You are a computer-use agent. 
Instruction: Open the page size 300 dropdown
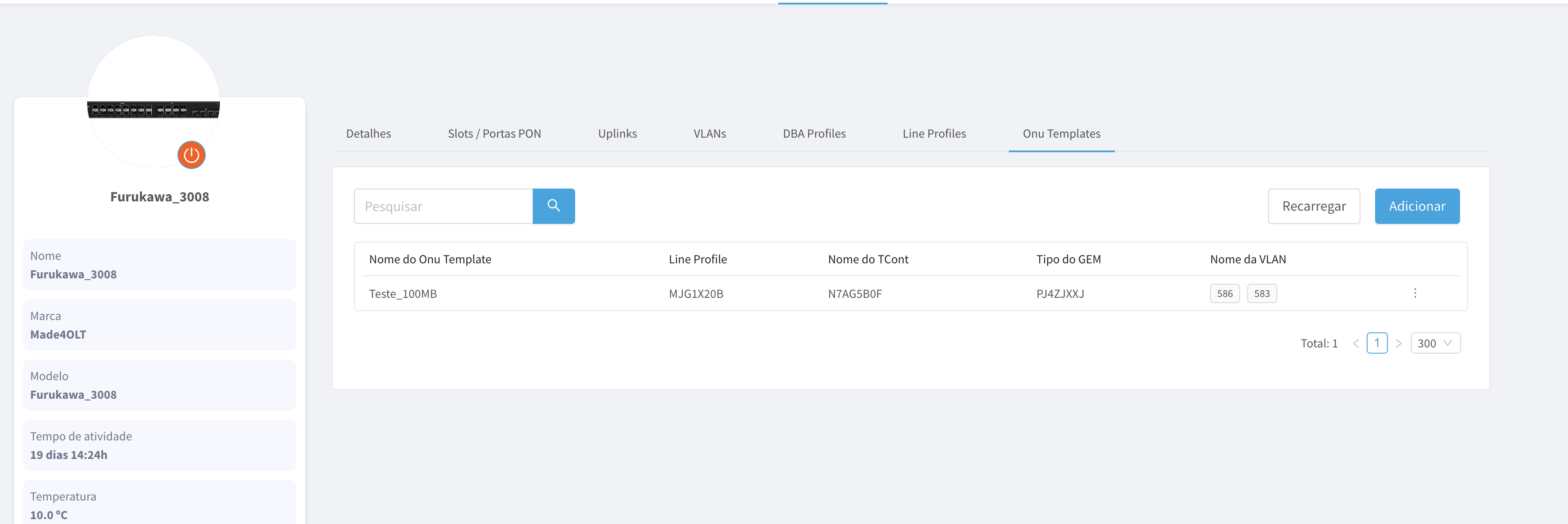pyautogui.click(x=1435, y=343)
